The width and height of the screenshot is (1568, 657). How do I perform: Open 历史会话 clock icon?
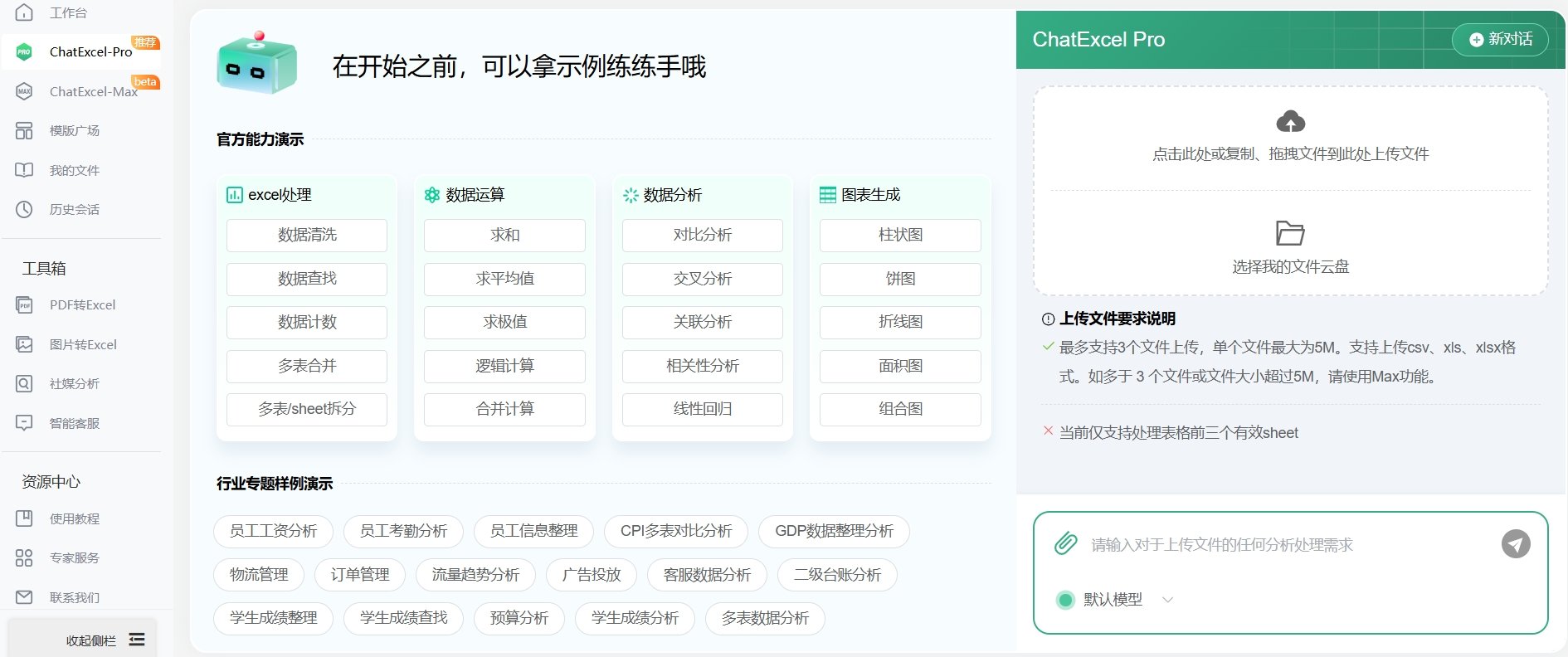24,209
